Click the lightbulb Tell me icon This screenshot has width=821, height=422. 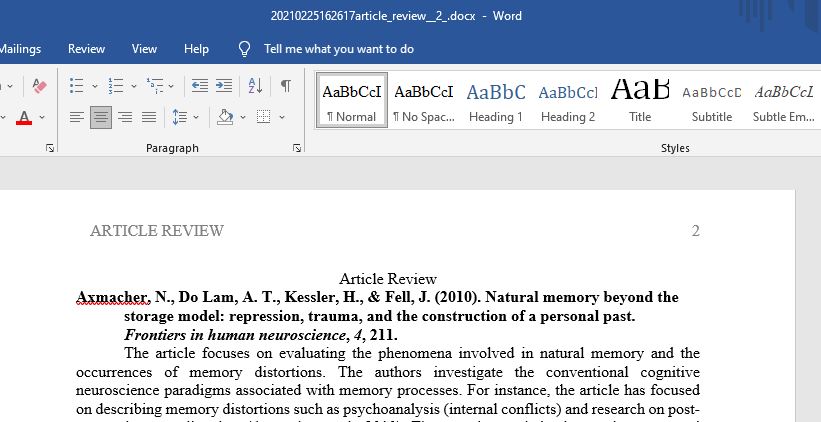click(244, 49)
